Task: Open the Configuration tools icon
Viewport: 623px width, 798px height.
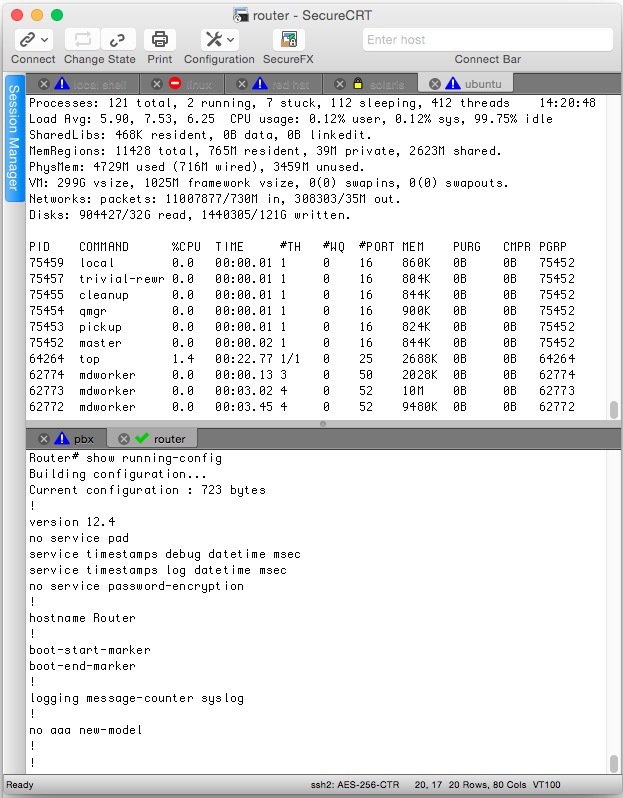Action: click(213, 39)
